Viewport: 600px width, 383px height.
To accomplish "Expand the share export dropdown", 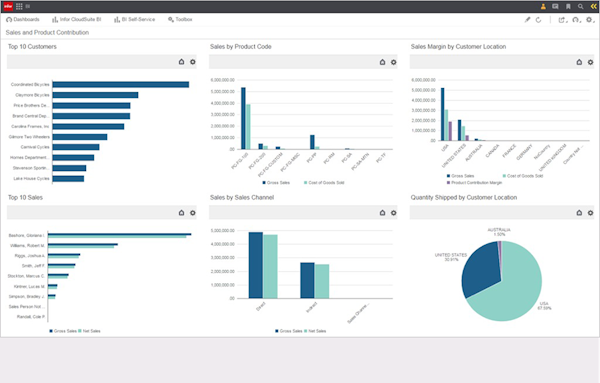I will coord(562,20).
